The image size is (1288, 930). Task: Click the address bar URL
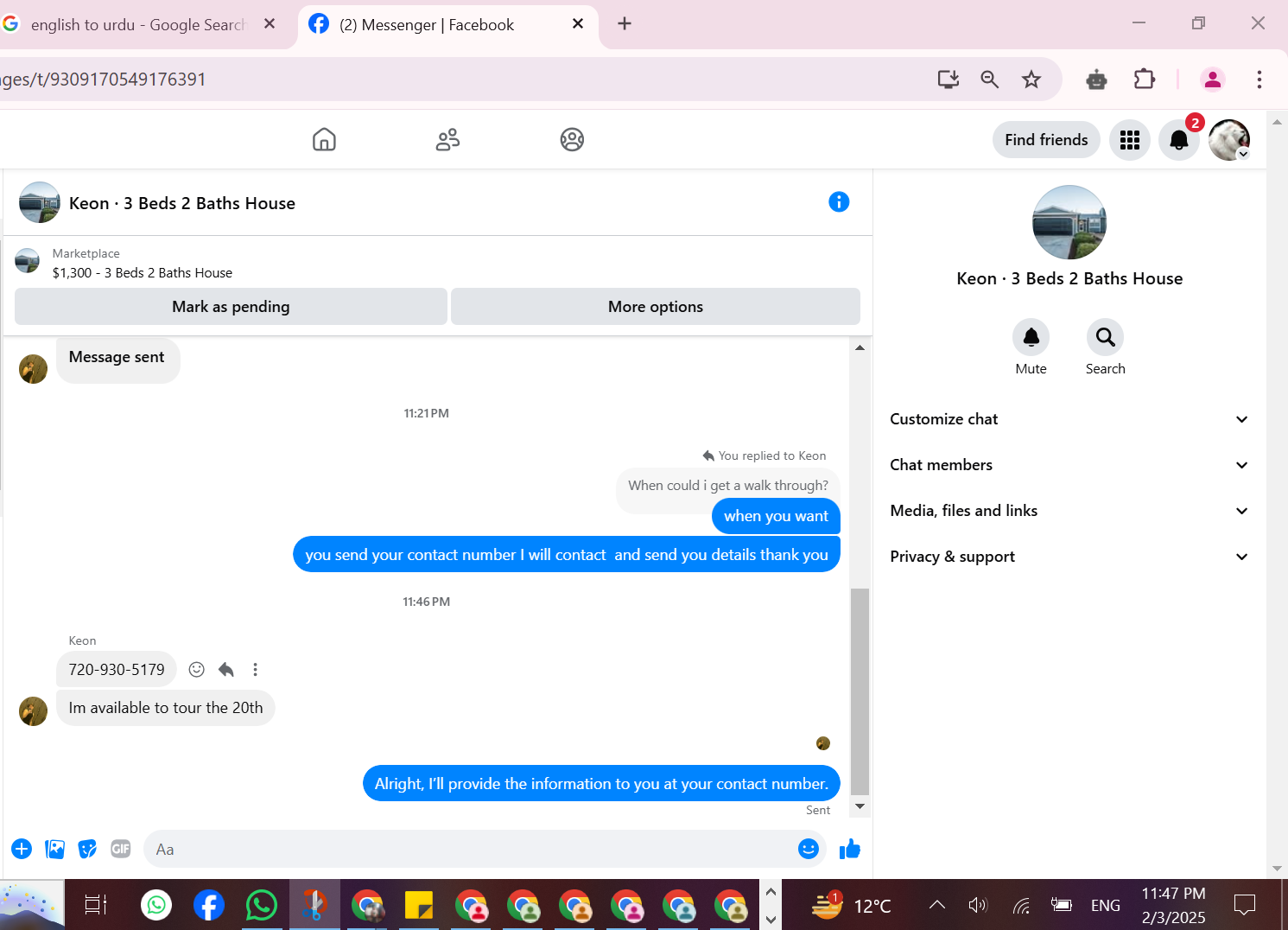pyautogui.click(x=104, y=80)
